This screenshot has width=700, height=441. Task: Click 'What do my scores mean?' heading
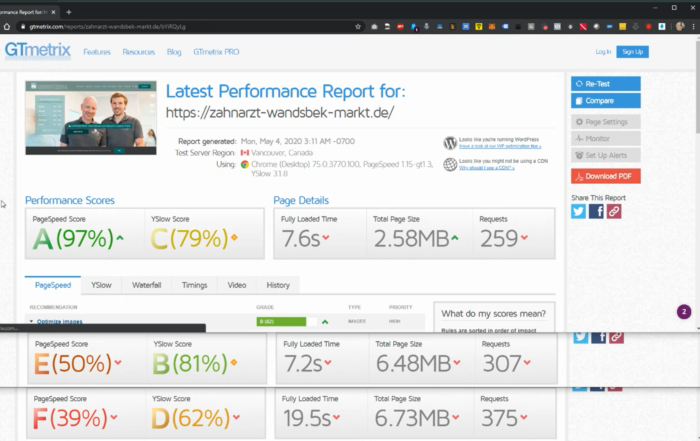click(x=493, y=314)
